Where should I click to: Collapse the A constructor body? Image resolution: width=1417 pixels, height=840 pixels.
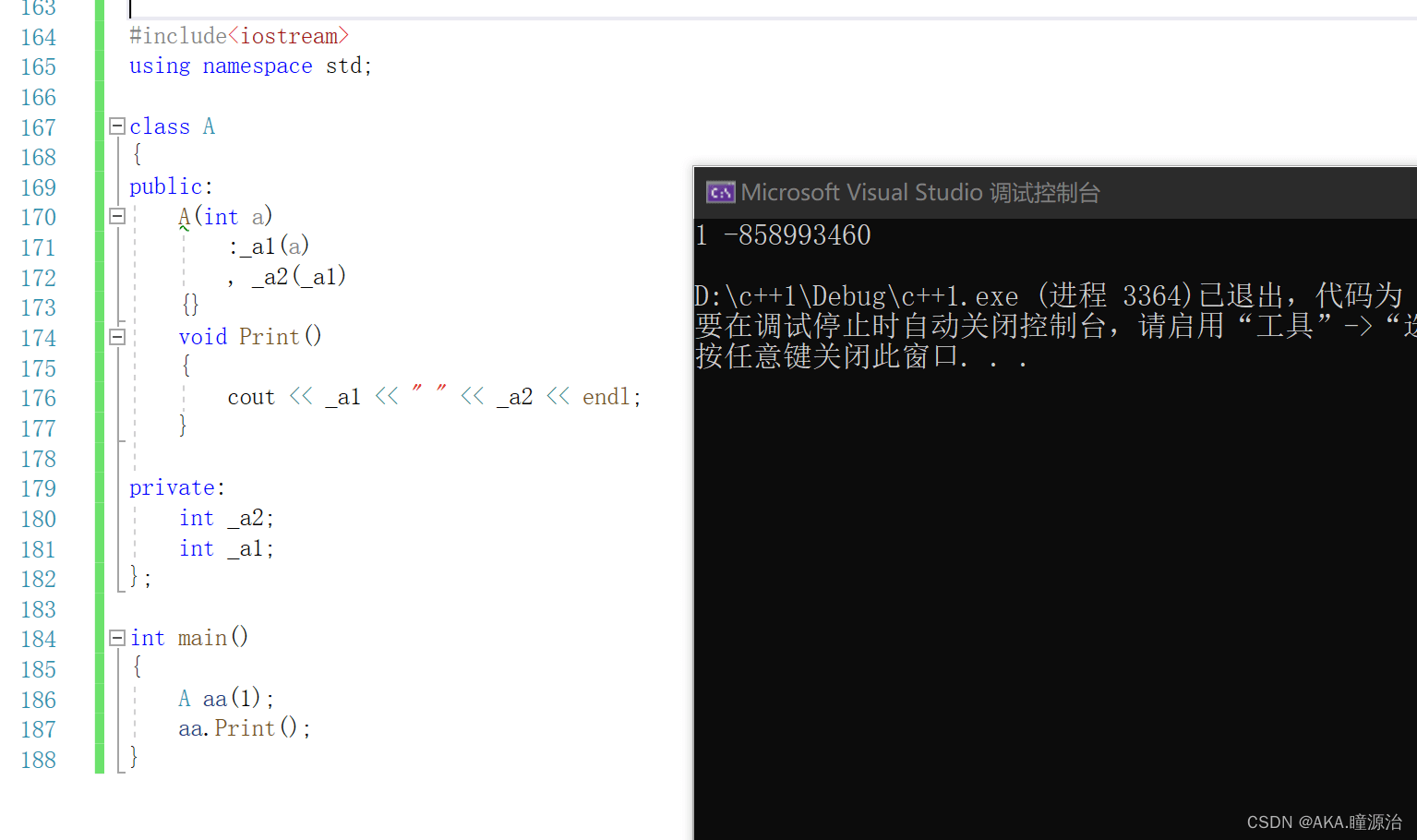click(116, 216)
